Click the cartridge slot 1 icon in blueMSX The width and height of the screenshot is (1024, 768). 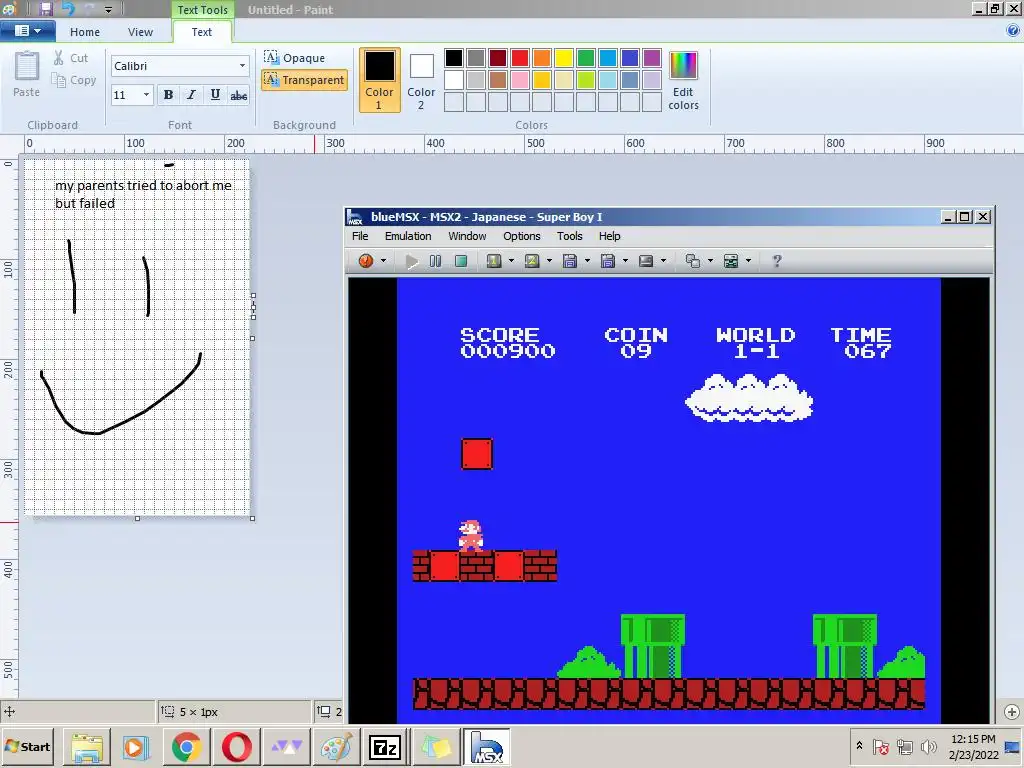494,261
